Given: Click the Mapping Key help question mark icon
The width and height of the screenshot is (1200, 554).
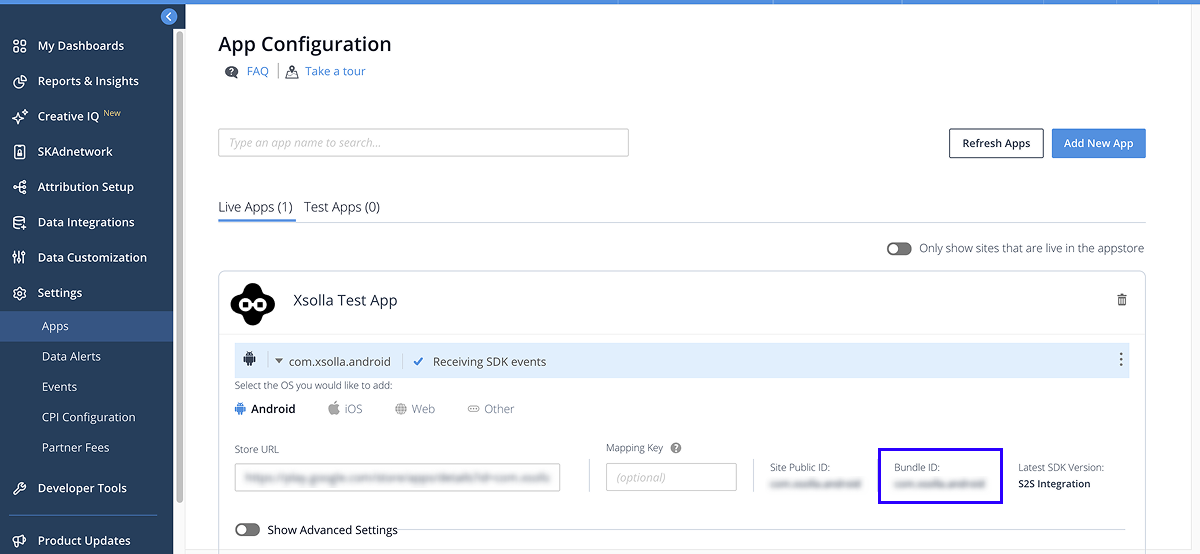Looking at the screenshot, I should pyautogui.click(x=676, y=449).
